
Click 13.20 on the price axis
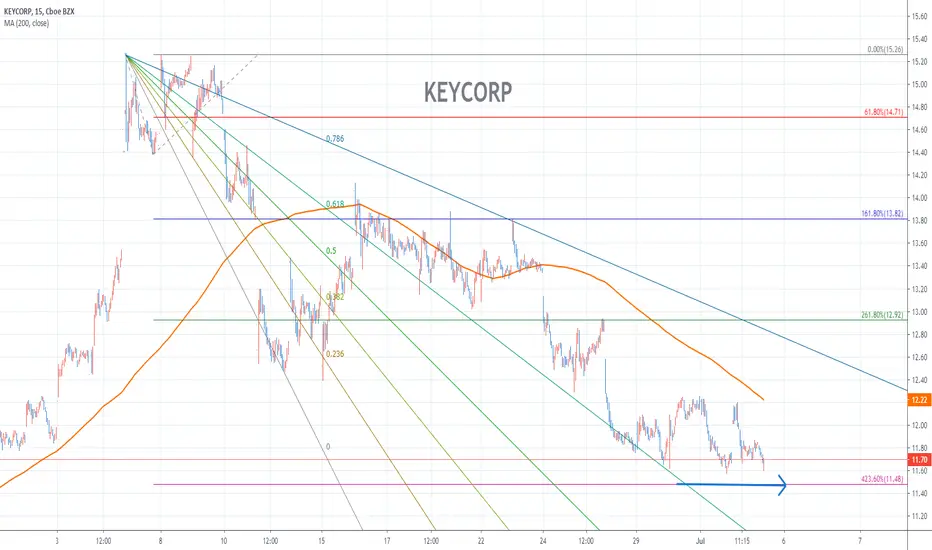[920, 289]
